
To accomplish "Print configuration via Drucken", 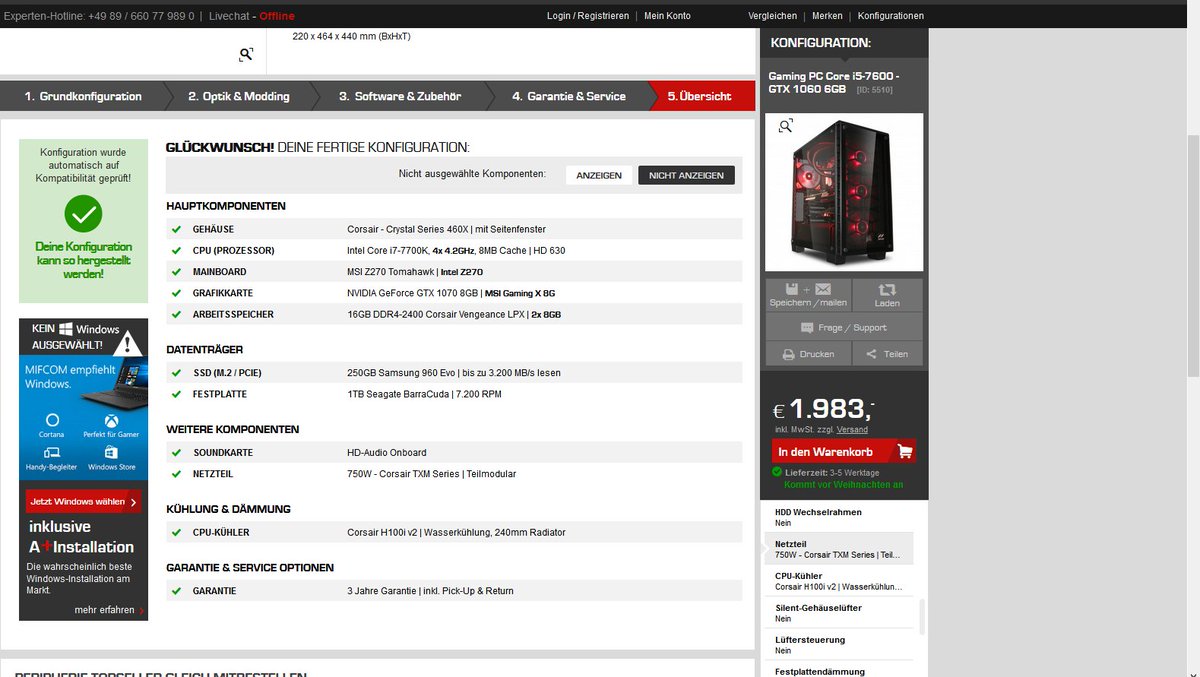I will coord(808,354).
